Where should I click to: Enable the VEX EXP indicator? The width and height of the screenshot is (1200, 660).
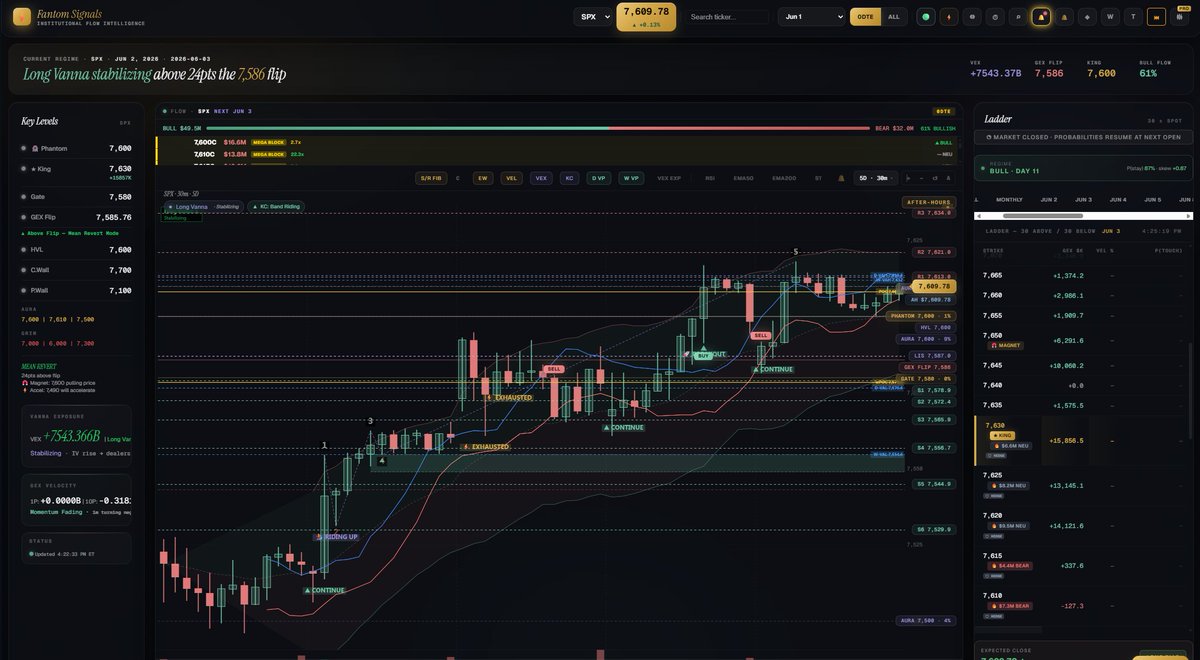[669, 178]
